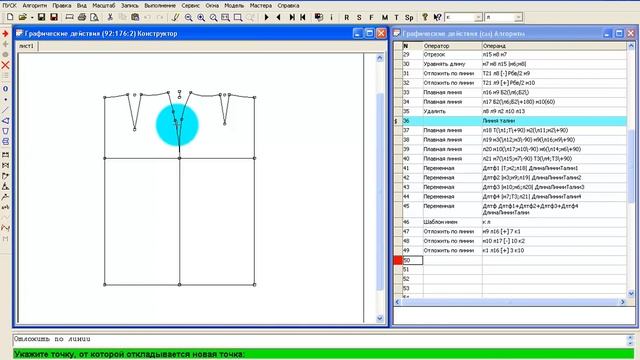
Task: Click the S toolbar button
Action: 359,17
